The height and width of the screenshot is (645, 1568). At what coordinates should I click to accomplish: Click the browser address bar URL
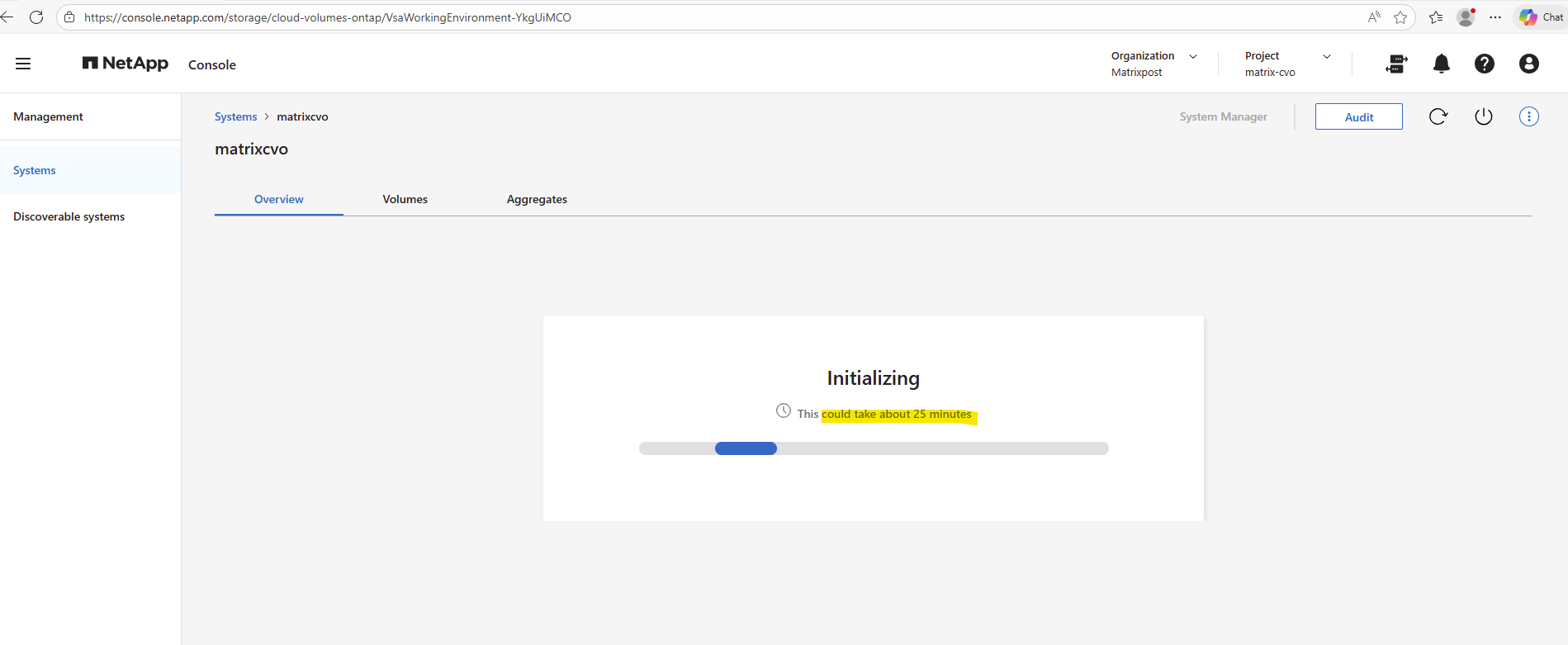[x=328, y=17]
